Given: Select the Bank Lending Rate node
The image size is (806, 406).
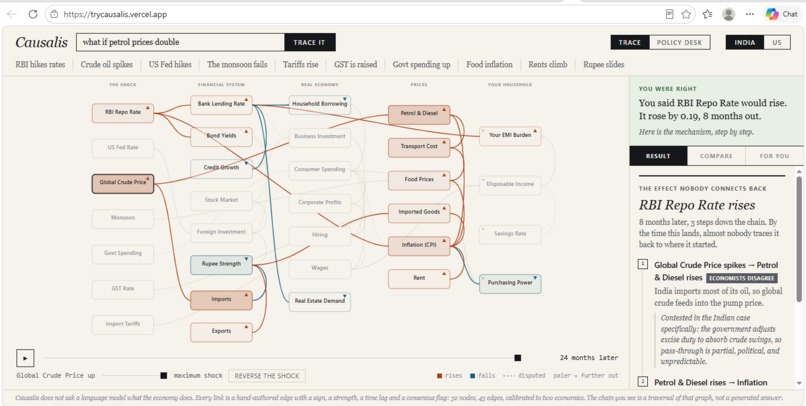Looking at the screenshot, I should tap(221, 104).
